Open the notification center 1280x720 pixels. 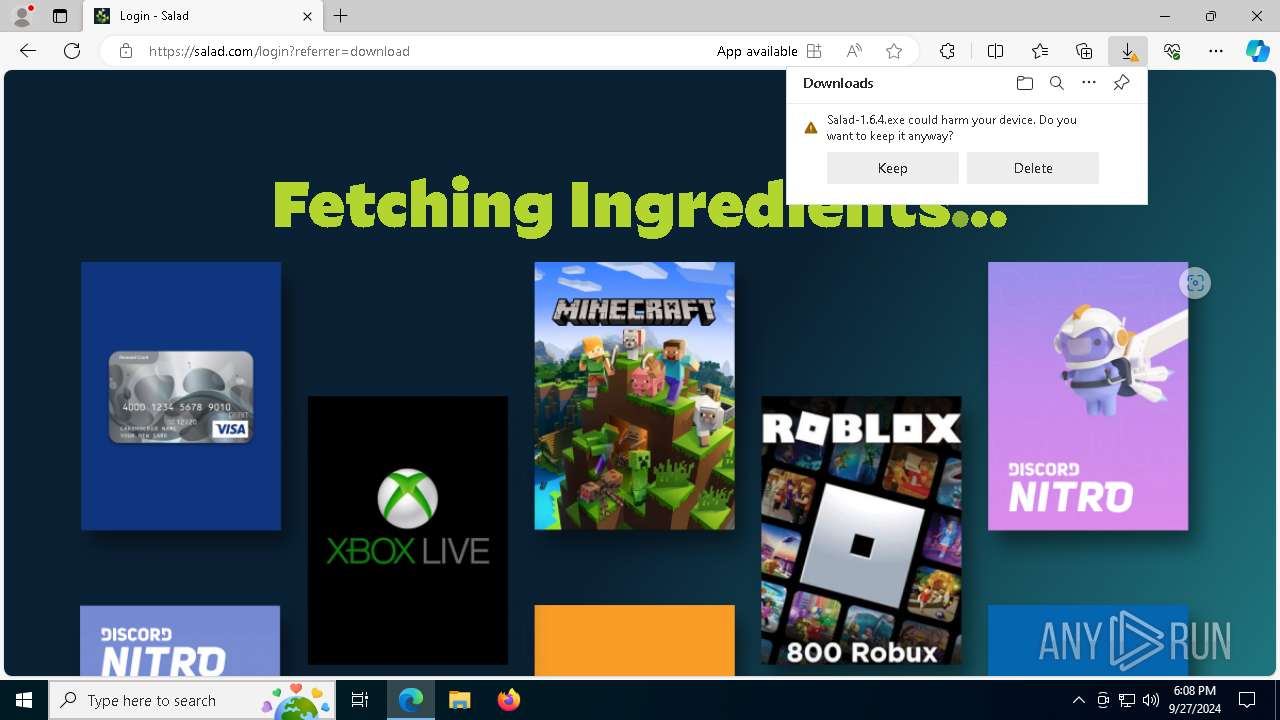click(x=1247, y=700)
